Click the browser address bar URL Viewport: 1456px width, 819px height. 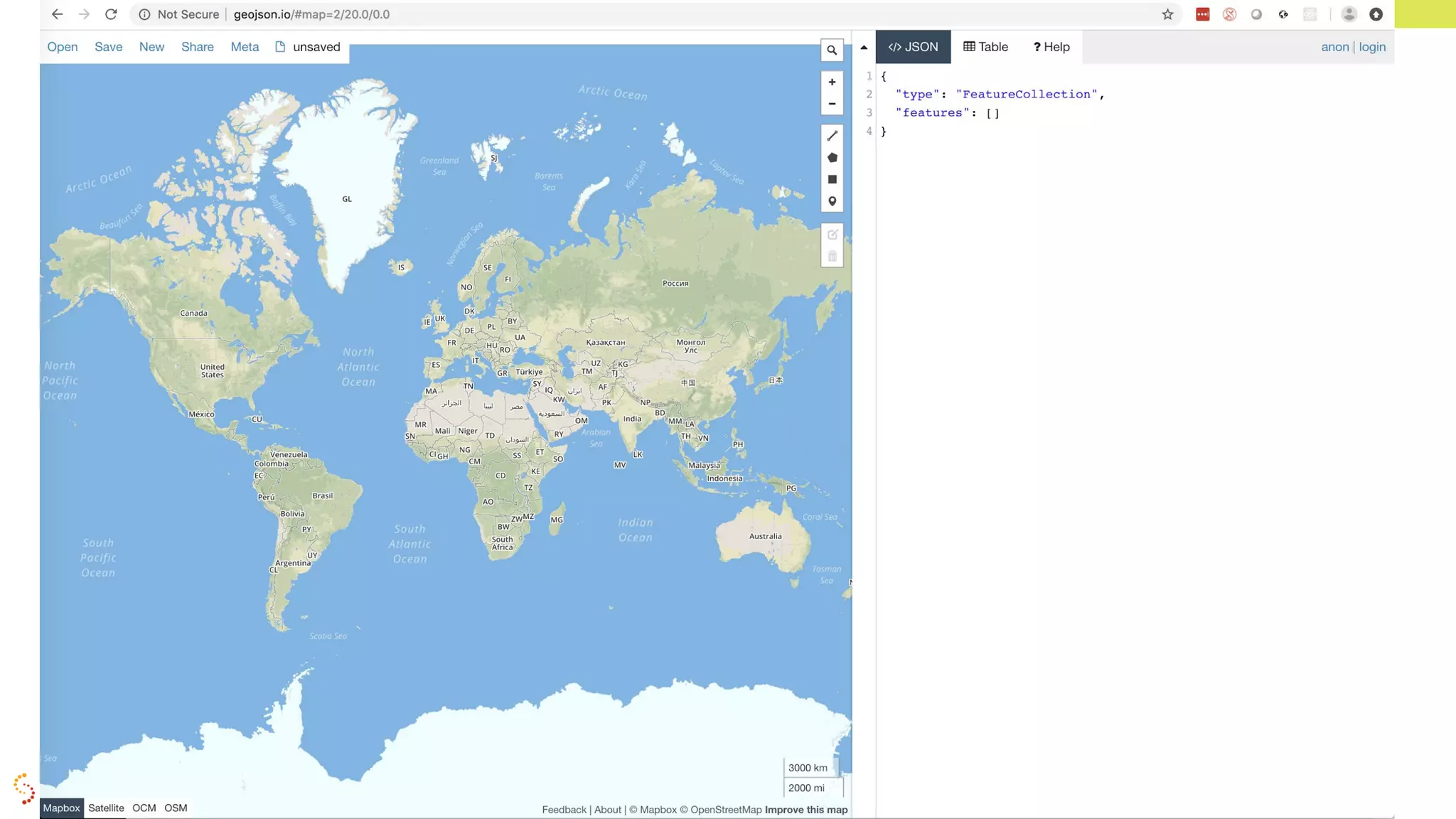tap(311, 14)
